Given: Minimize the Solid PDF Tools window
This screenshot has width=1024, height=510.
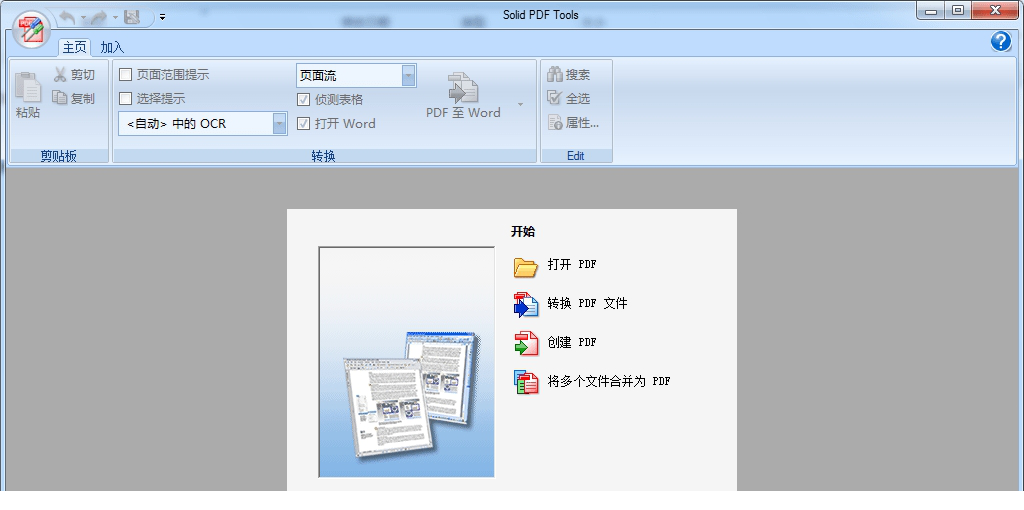Looking at the screenshot, I should tap(931, 10).
